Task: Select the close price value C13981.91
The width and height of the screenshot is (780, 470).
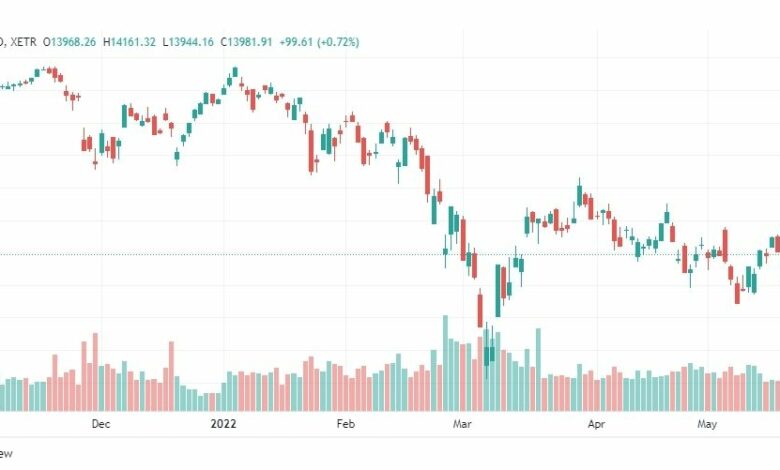Action: click(x=246, y=42)
